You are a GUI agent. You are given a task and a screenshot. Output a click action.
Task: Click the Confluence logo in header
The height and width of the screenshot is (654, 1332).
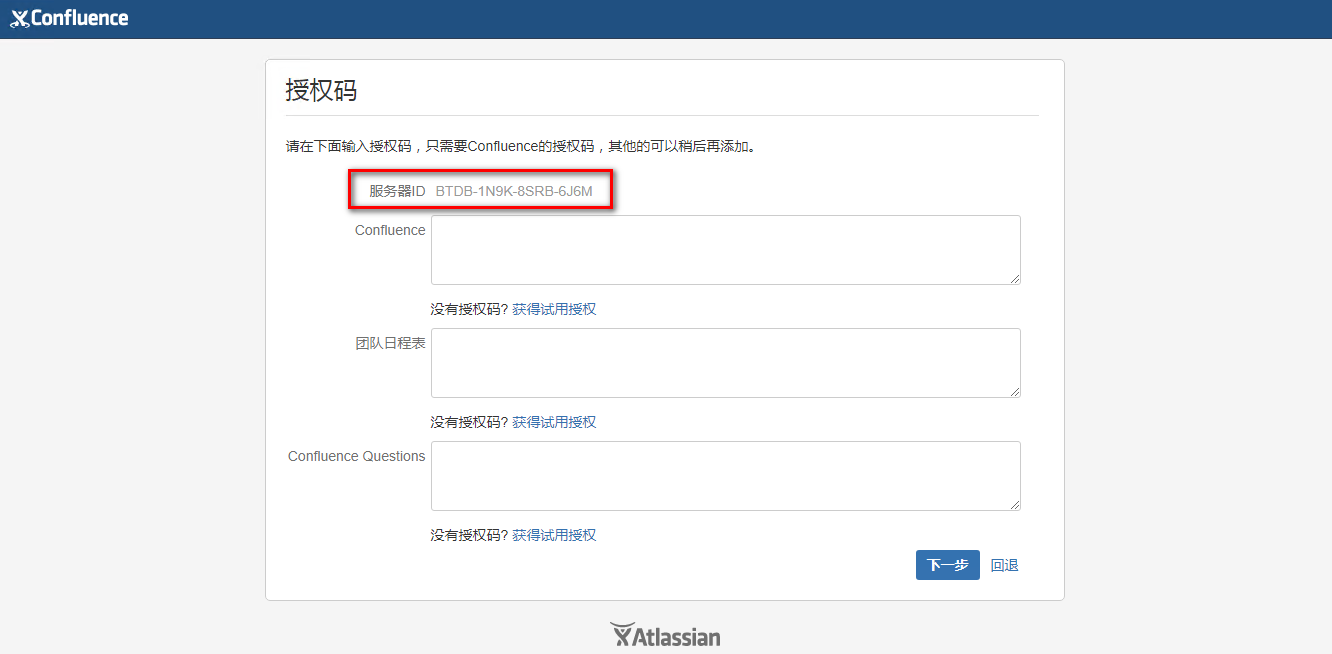pyautogui.click(x=69, y=18)
